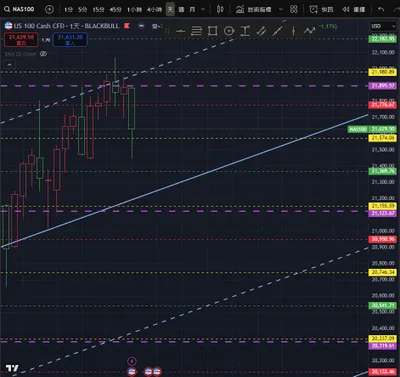Select the text drawing tool

tap(245, 31)
